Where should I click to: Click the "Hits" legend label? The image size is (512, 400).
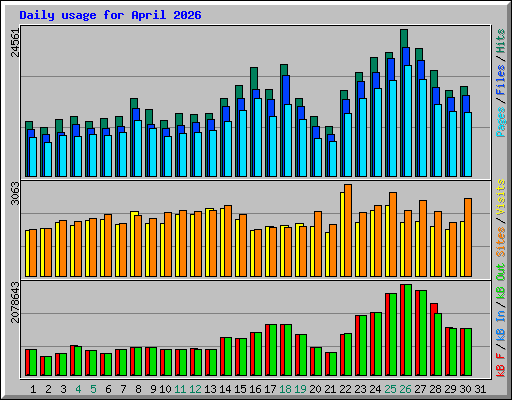(501, 41)
